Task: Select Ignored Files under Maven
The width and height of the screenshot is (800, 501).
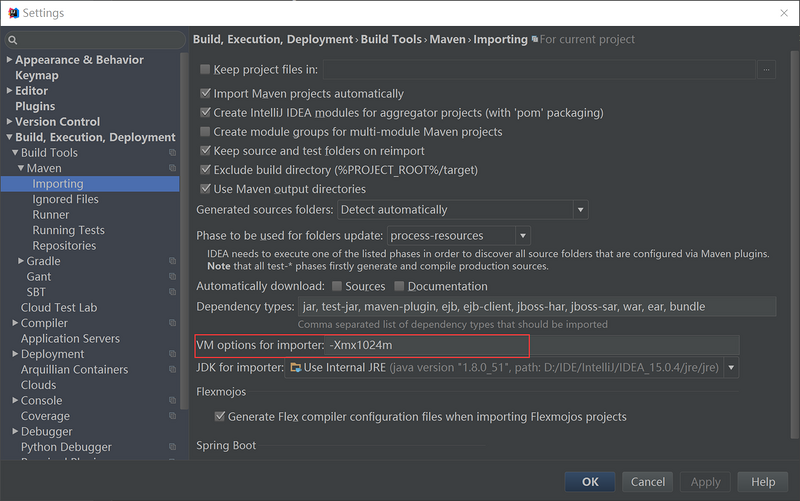Action: point(65,199)
